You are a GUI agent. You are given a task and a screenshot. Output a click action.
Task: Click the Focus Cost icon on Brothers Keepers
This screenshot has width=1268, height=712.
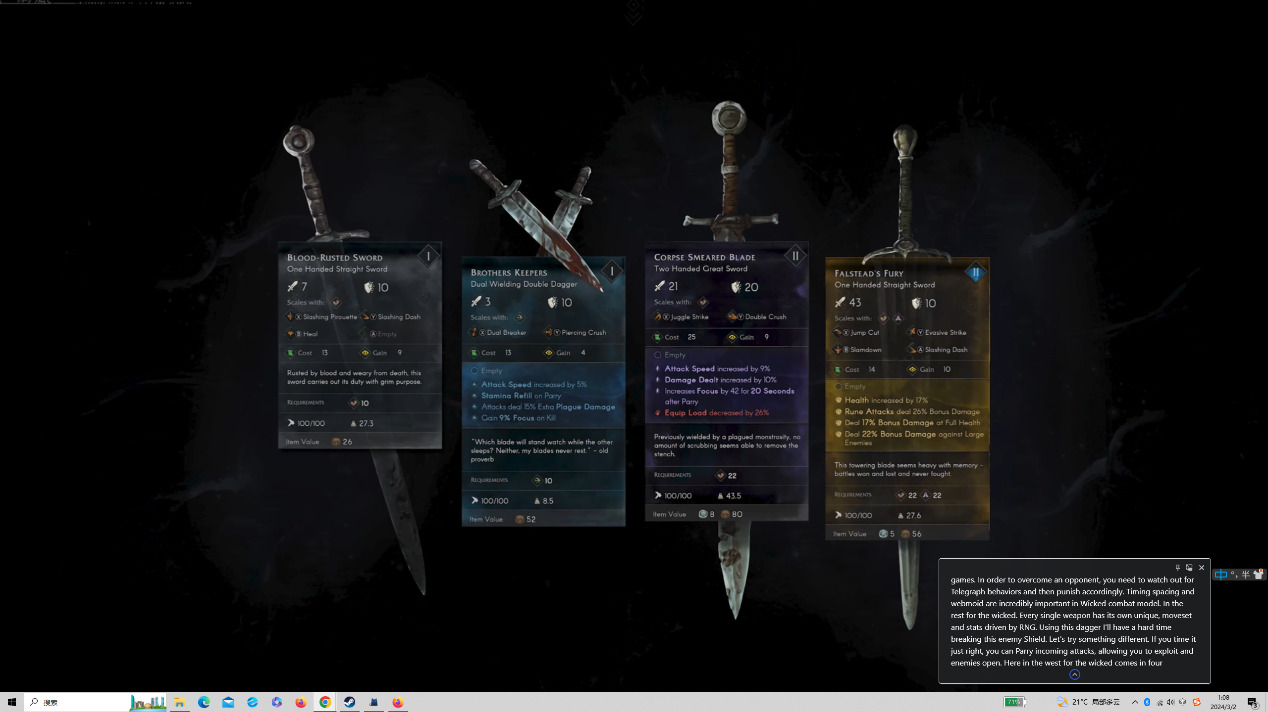click(x=475, y=353)
